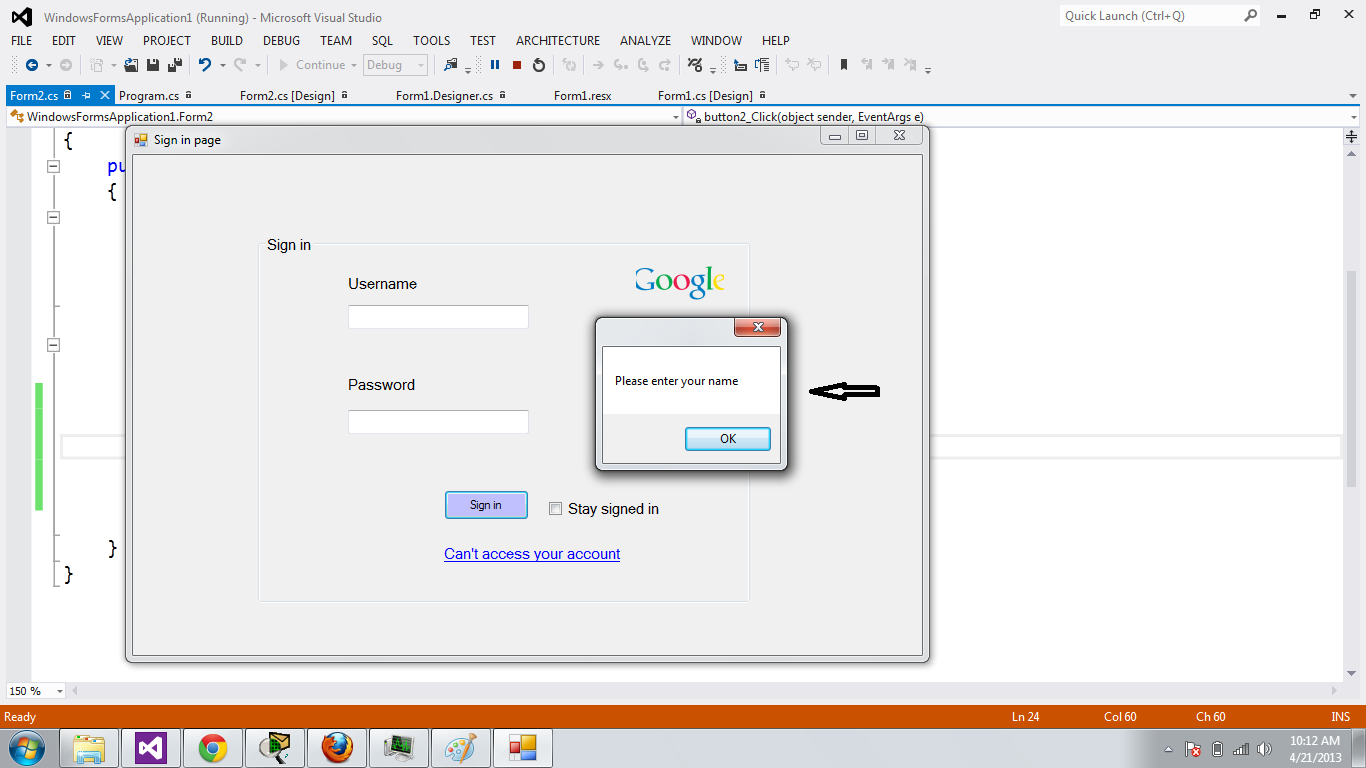Viewport: 1366px width, 768px height.
Task: Undo the last edit via toolbar icon
Action: (204, 65)
